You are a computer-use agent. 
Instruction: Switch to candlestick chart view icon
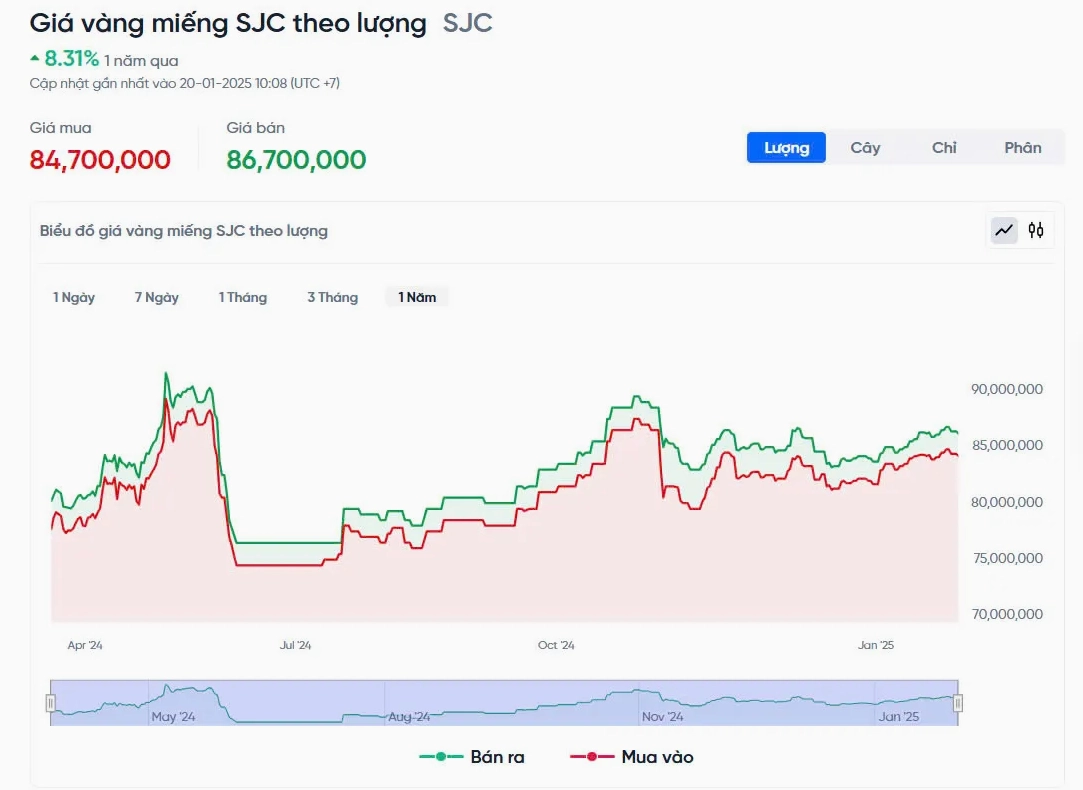tap(1036, 231)
